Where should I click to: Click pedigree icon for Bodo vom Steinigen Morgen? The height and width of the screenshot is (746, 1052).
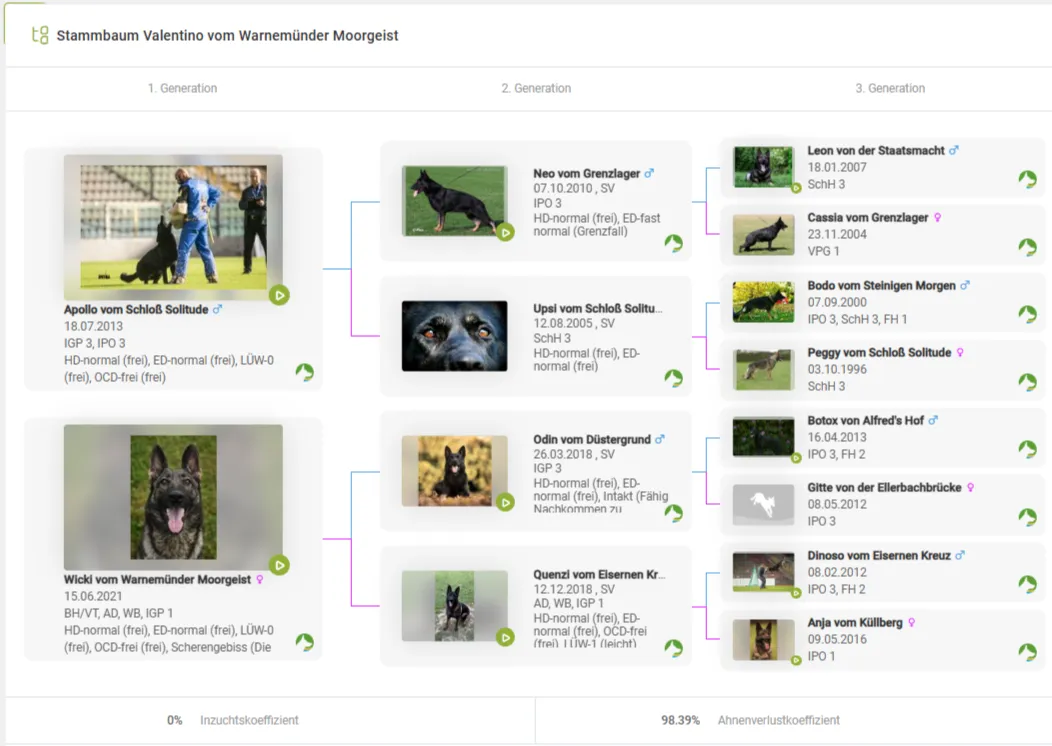click(x=1027, y=314)
